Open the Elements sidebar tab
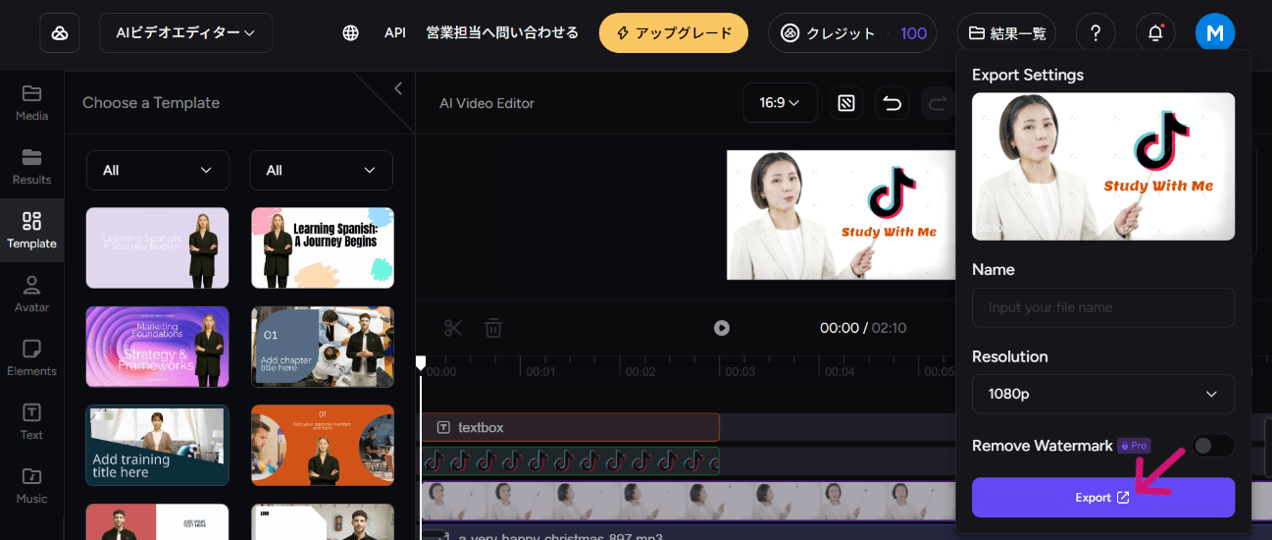Image resolution: width=1272 pixels, height=540 pixels. pyautogui.click(x=32, y=358)
